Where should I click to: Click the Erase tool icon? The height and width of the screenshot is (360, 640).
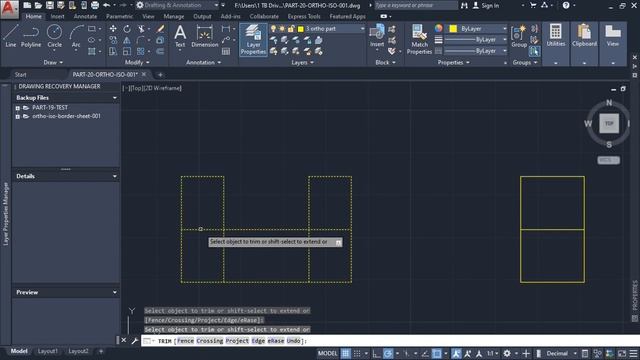tap(160, 29)
